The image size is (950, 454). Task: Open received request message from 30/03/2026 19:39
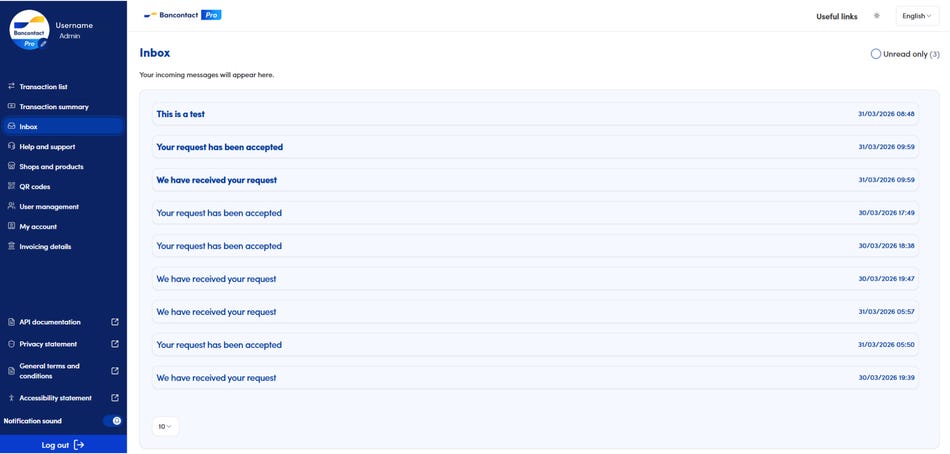[x=535, y=378]
